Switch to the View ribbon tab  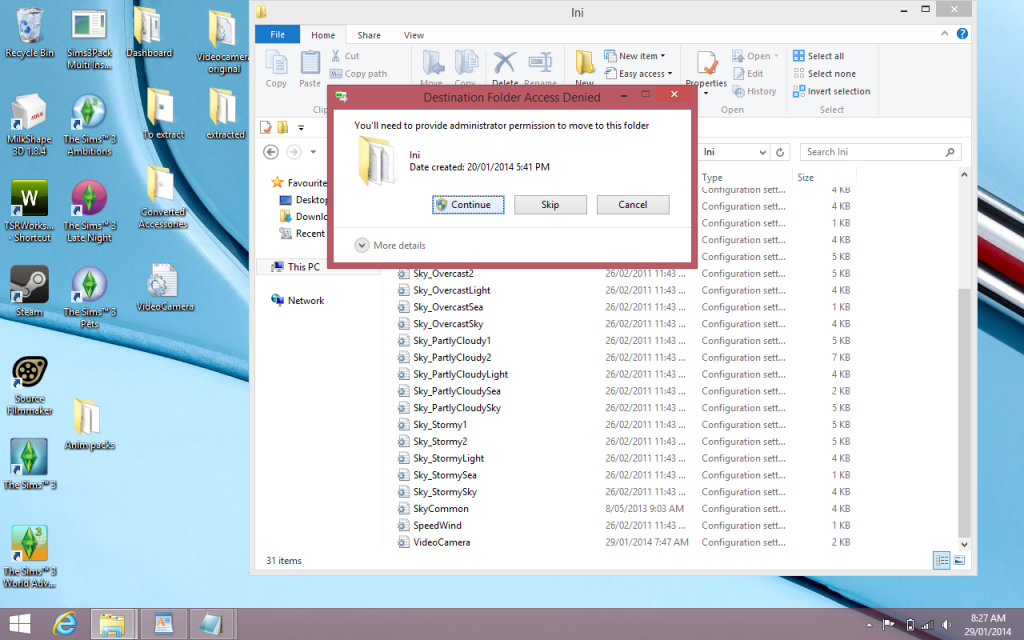(x=413, y=35)
